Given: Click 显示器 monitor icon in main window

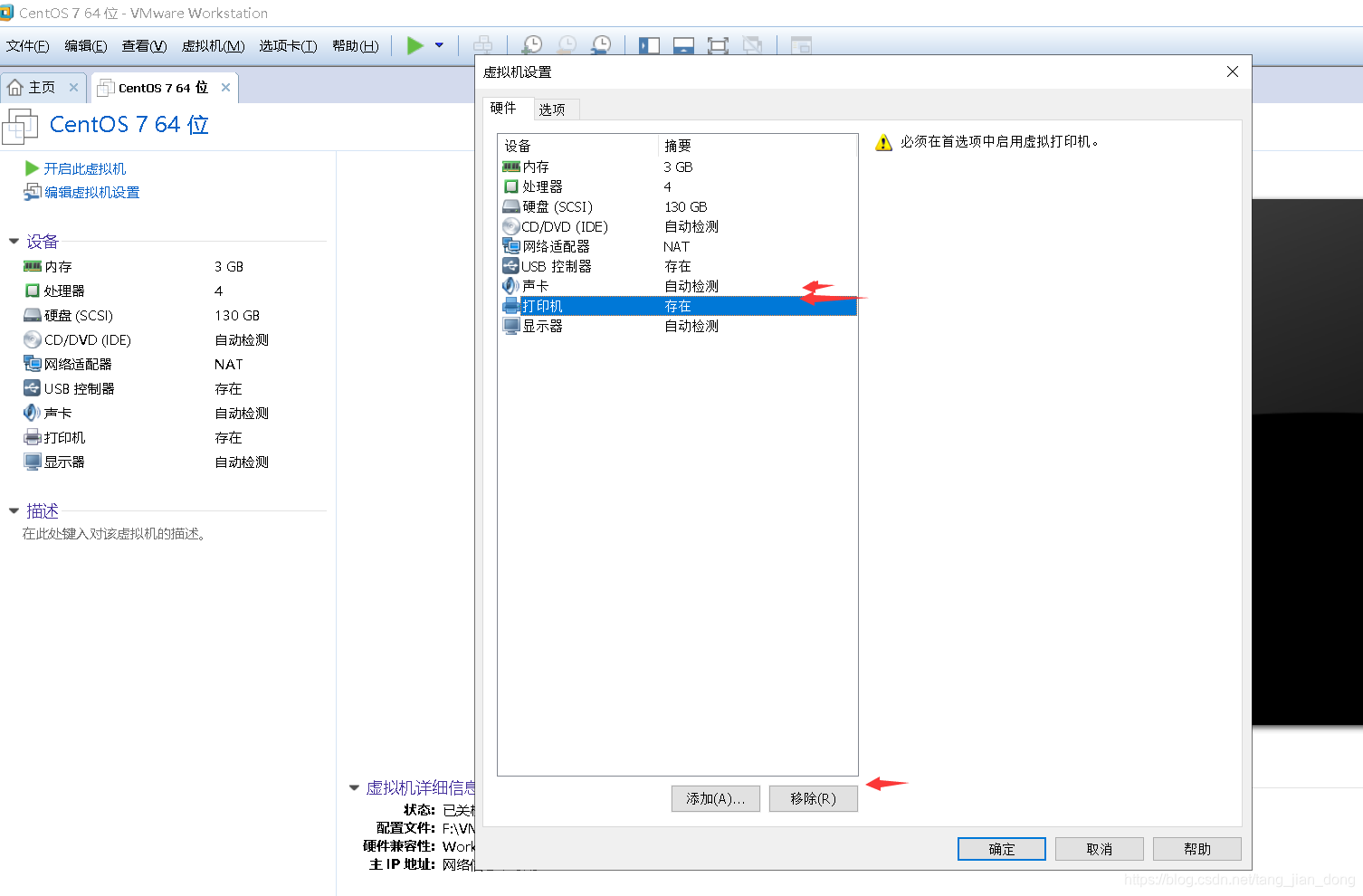Looking at the screenshot, I should pos(33,462).
